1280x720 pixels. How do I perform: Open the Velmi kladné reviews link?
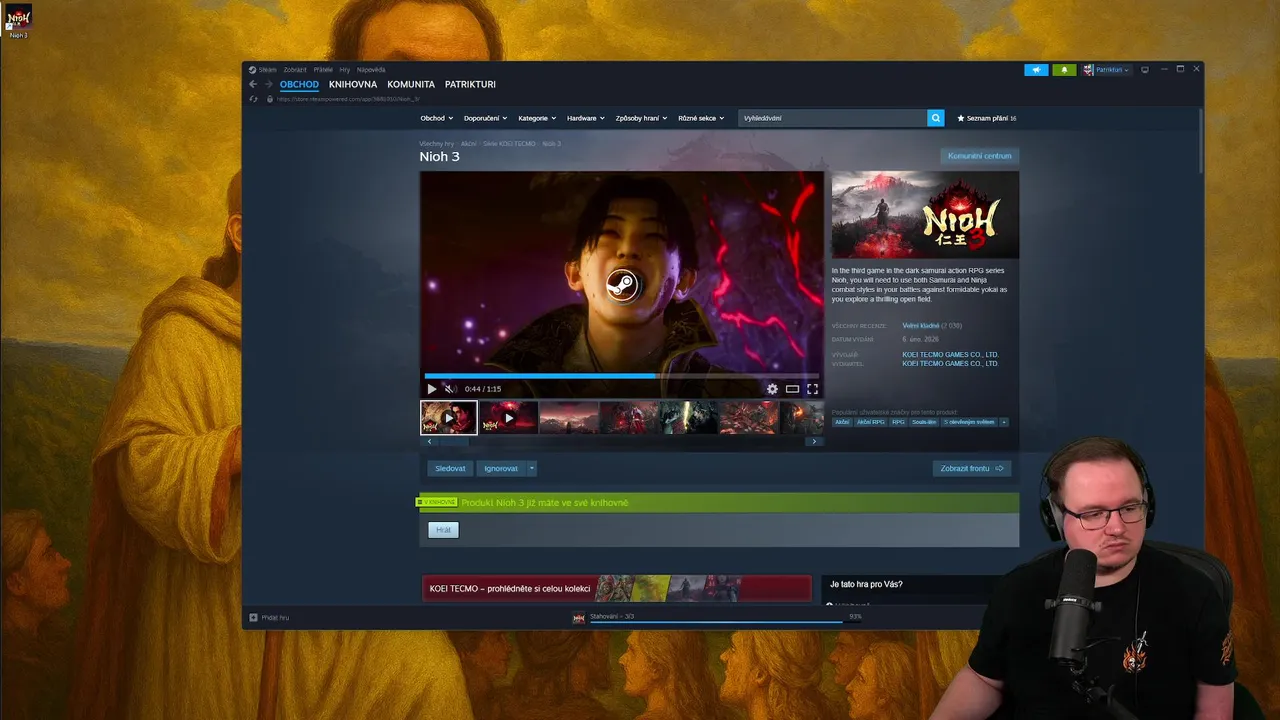tap(920, 326)
